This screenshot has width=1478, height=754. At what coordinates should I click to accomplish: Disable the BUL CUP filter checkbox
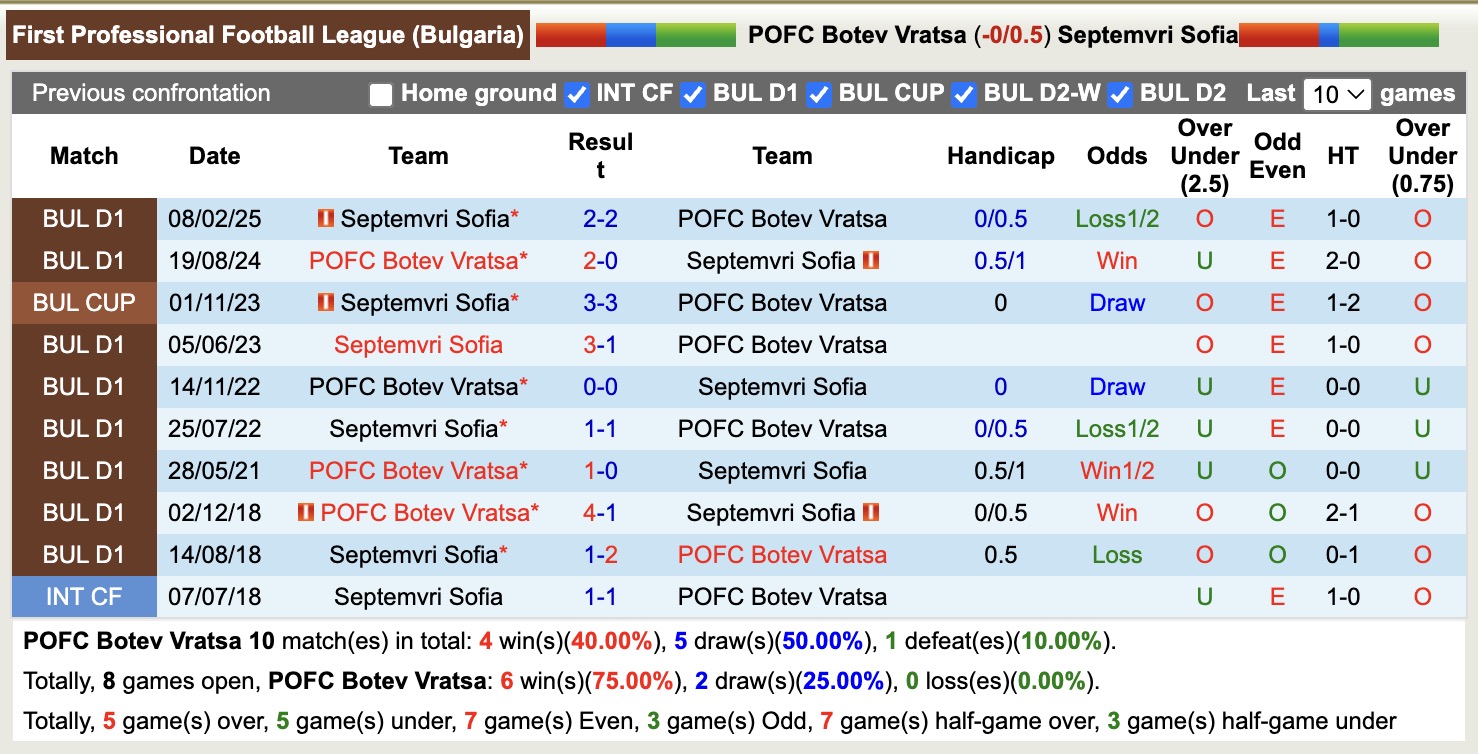pos(819,94)
